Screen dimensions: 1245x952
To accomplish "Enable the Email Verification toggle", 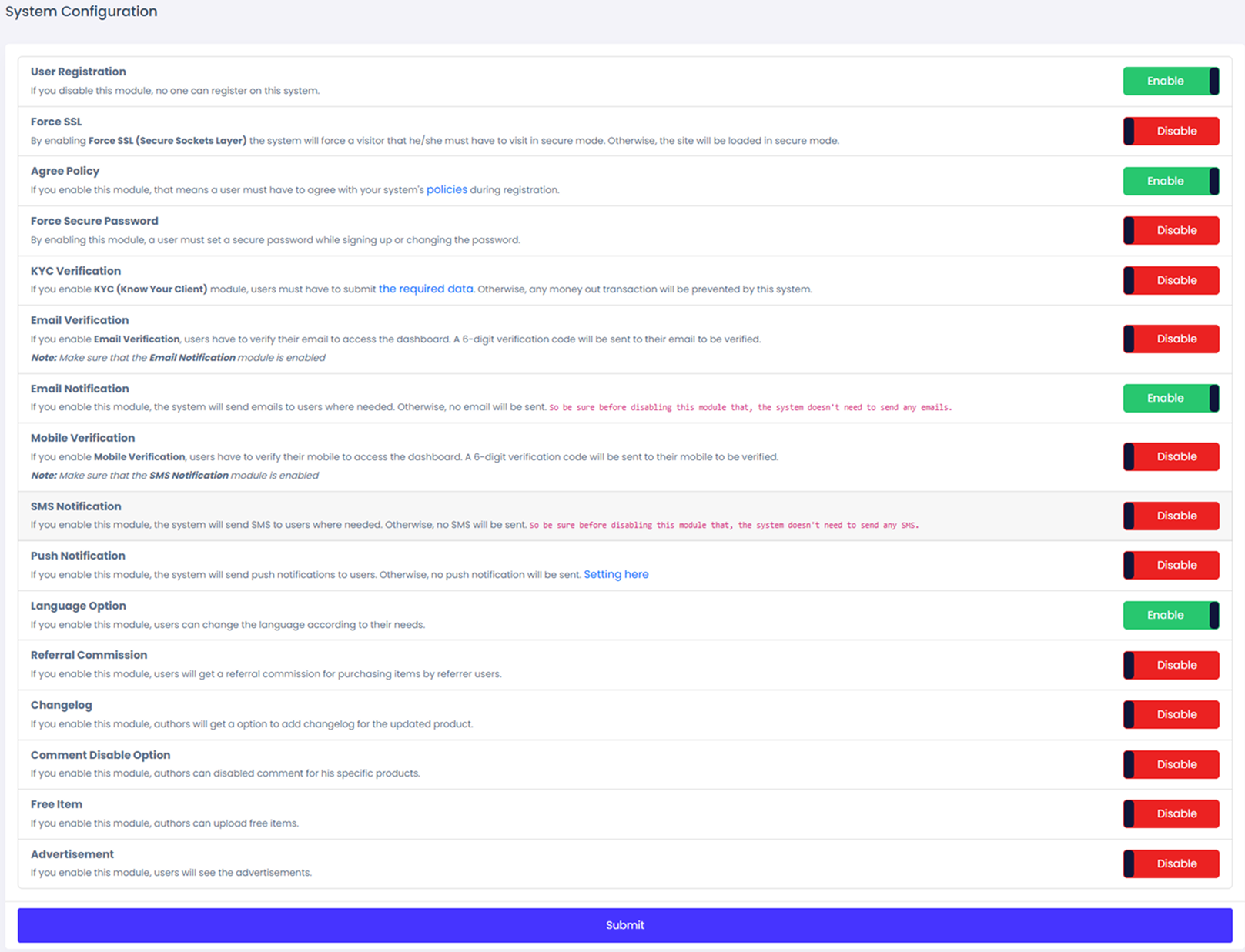I will [1170, 339].
